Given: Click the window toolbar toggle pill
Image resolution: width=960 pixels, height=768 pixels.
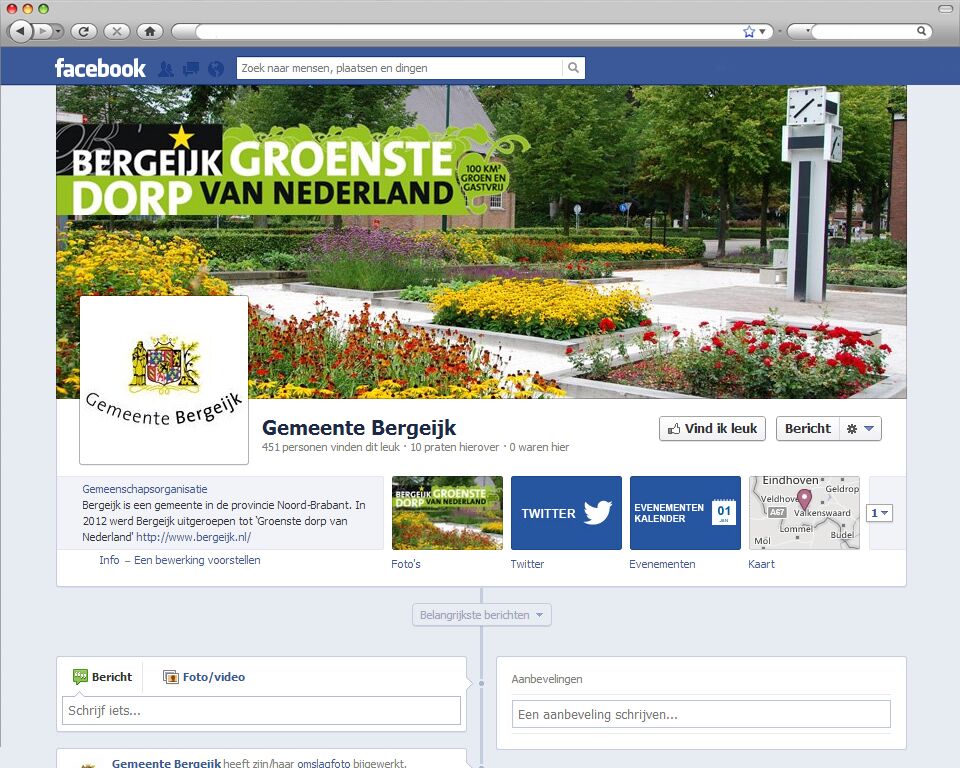Looking at the screenshot, I should (x=945, y=9).
